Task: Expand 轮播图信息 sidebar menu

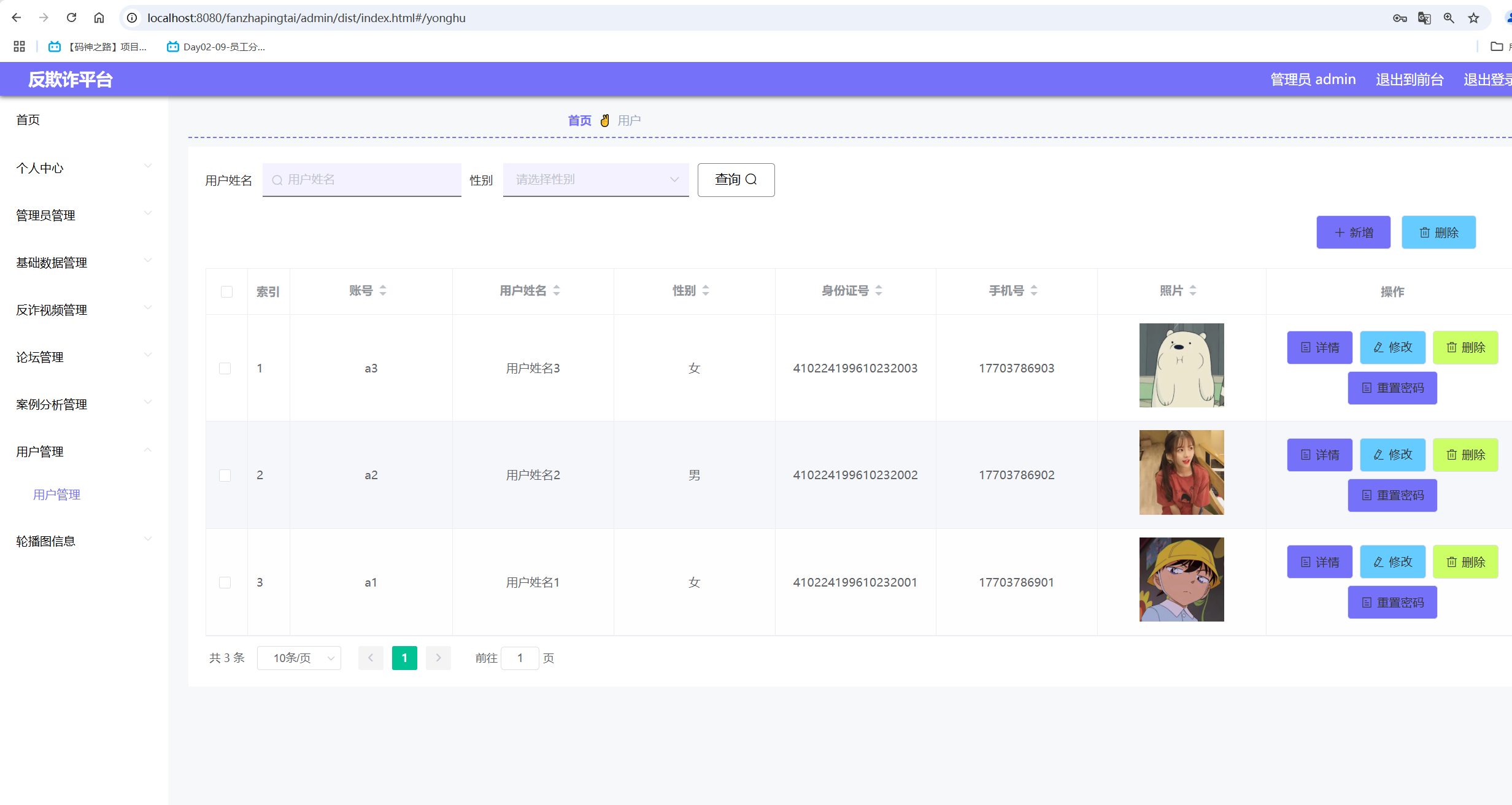Action: coord(84,541)
